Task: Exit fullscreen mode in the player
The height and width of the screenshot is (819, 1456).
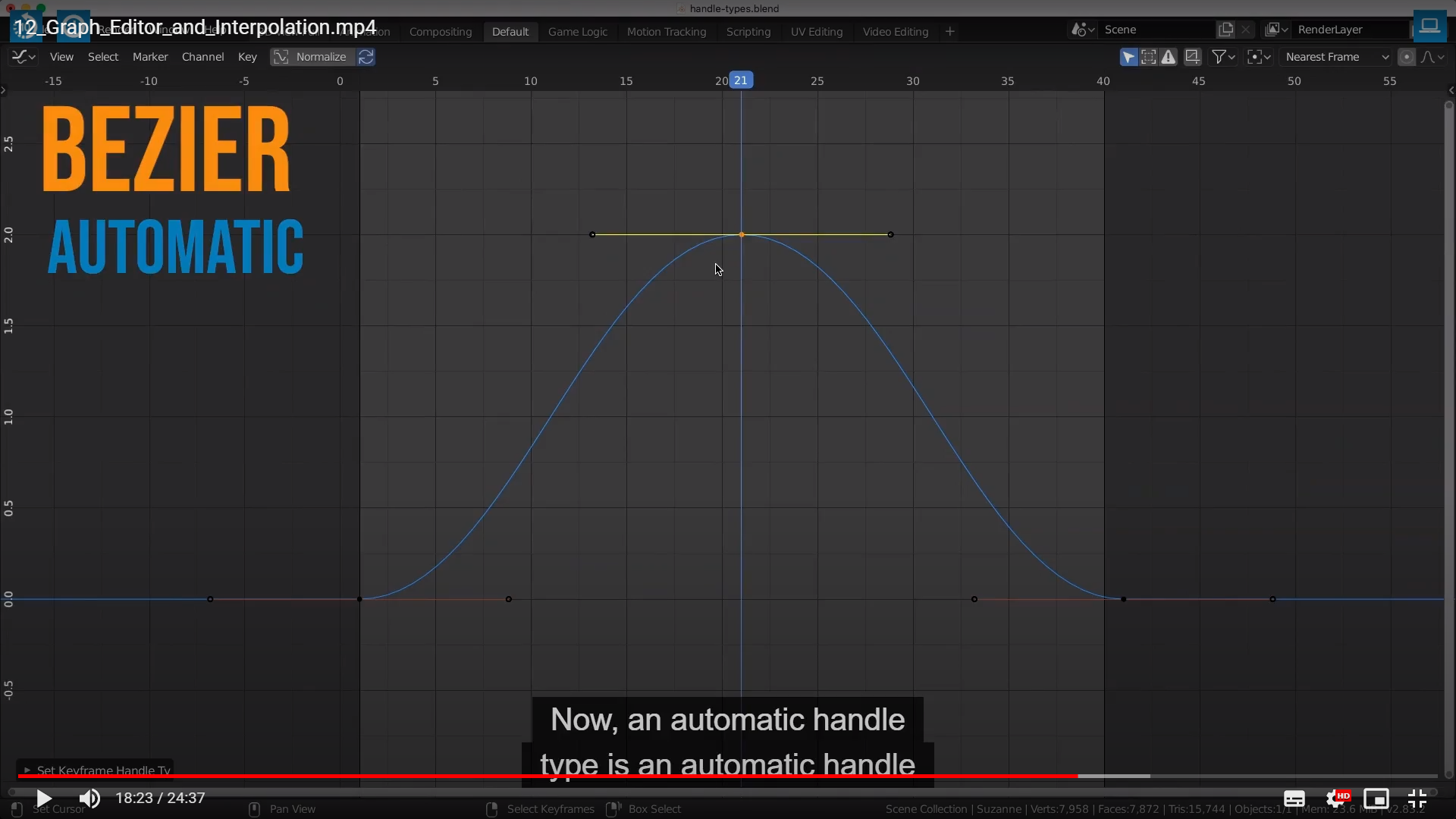Action: pyautogui.click(x=1417, y=799)
